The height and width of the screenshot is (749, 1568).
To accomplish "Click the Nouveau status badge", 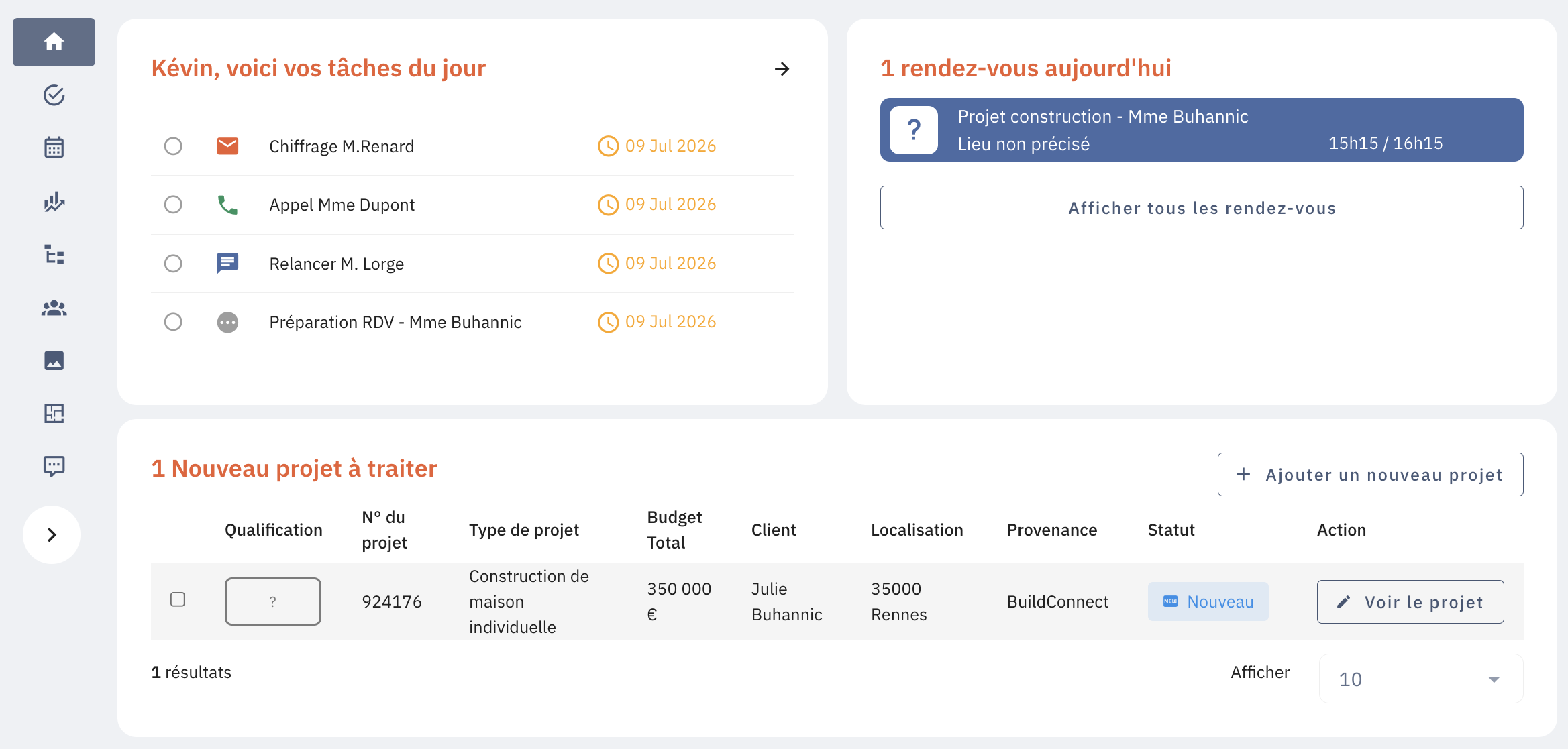I will (1208, 601).
